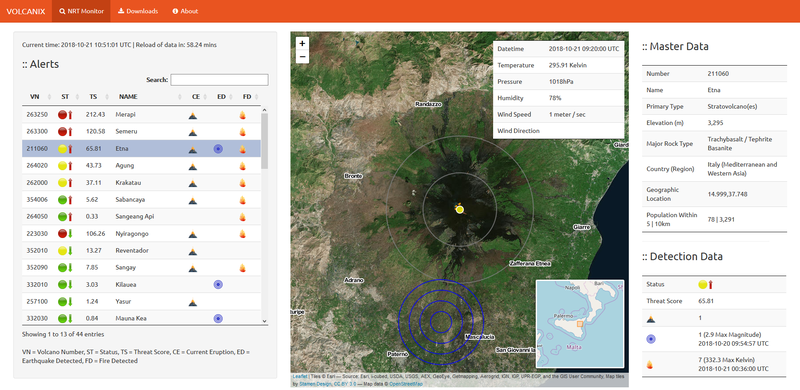Click Yasur current eruption icon
This screenshot has height=390, width=800.
click(x=193, y=302)
